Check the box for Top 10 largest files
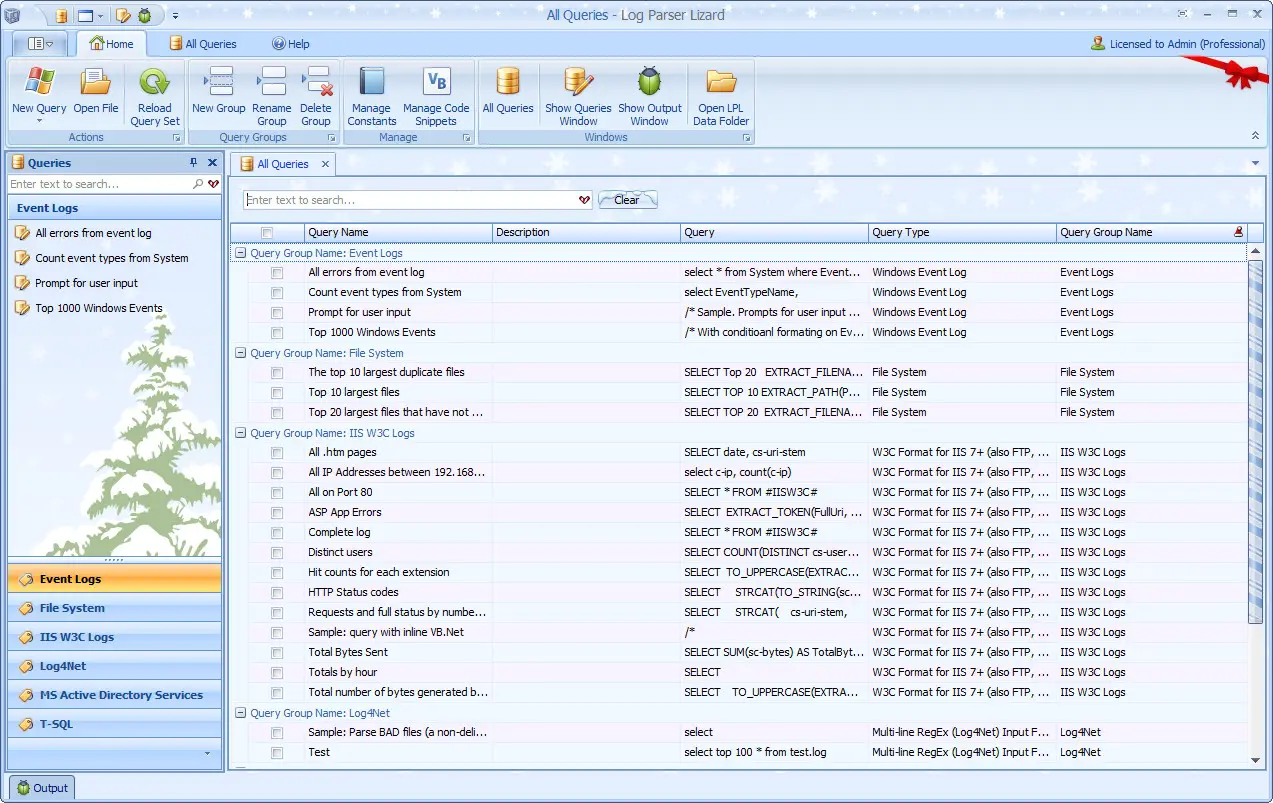 277,393
